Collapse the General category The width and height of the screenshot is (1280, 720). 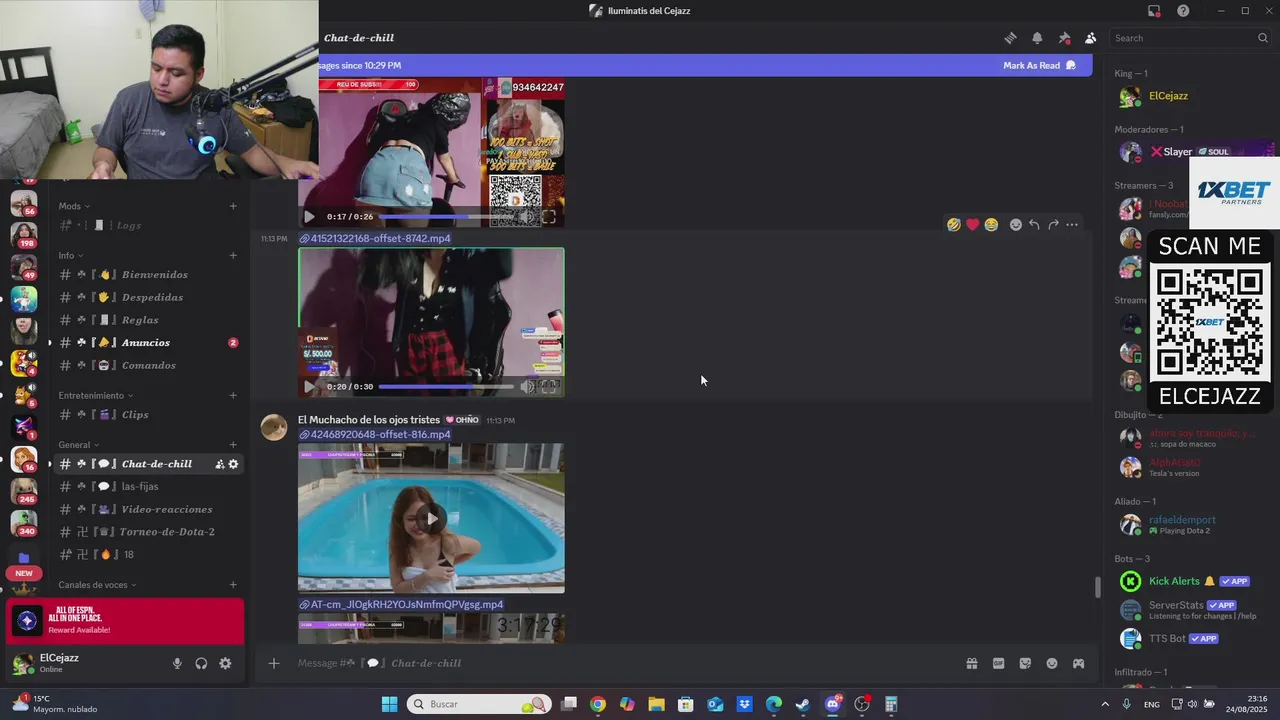coord(78,444)
